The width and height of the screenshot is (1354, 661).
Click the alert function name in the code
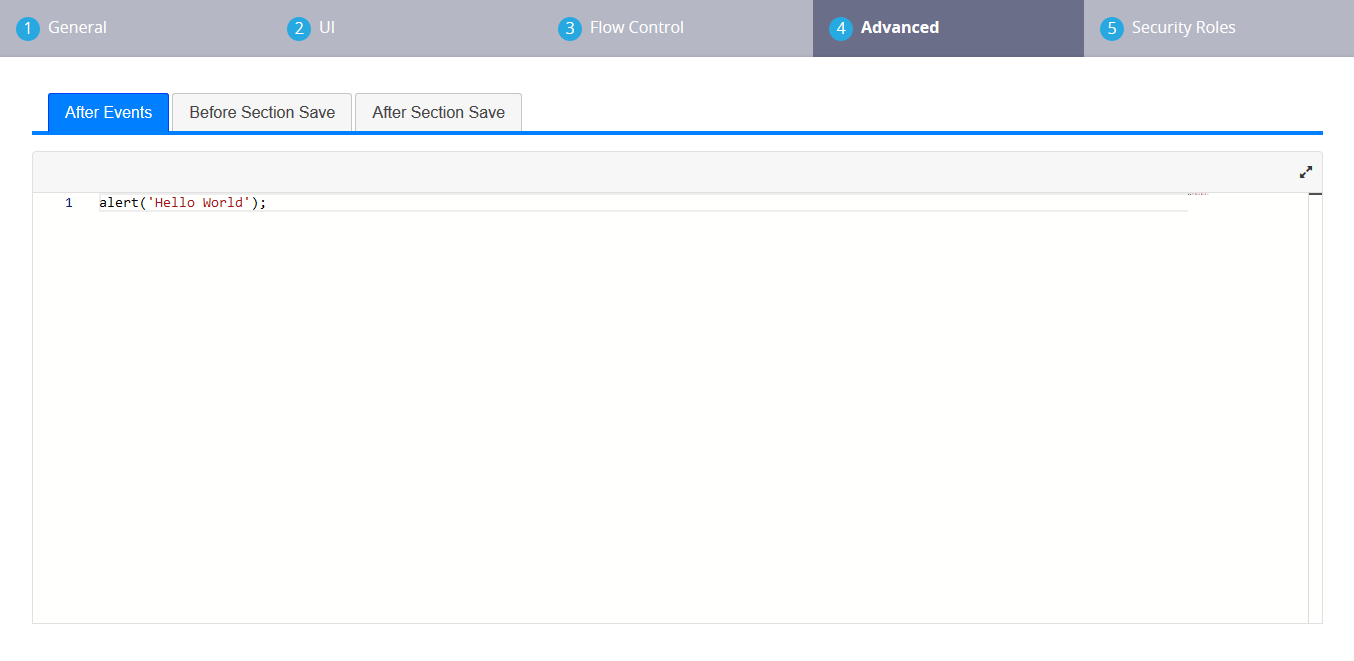pyautogui.click(x=118, y=203)
